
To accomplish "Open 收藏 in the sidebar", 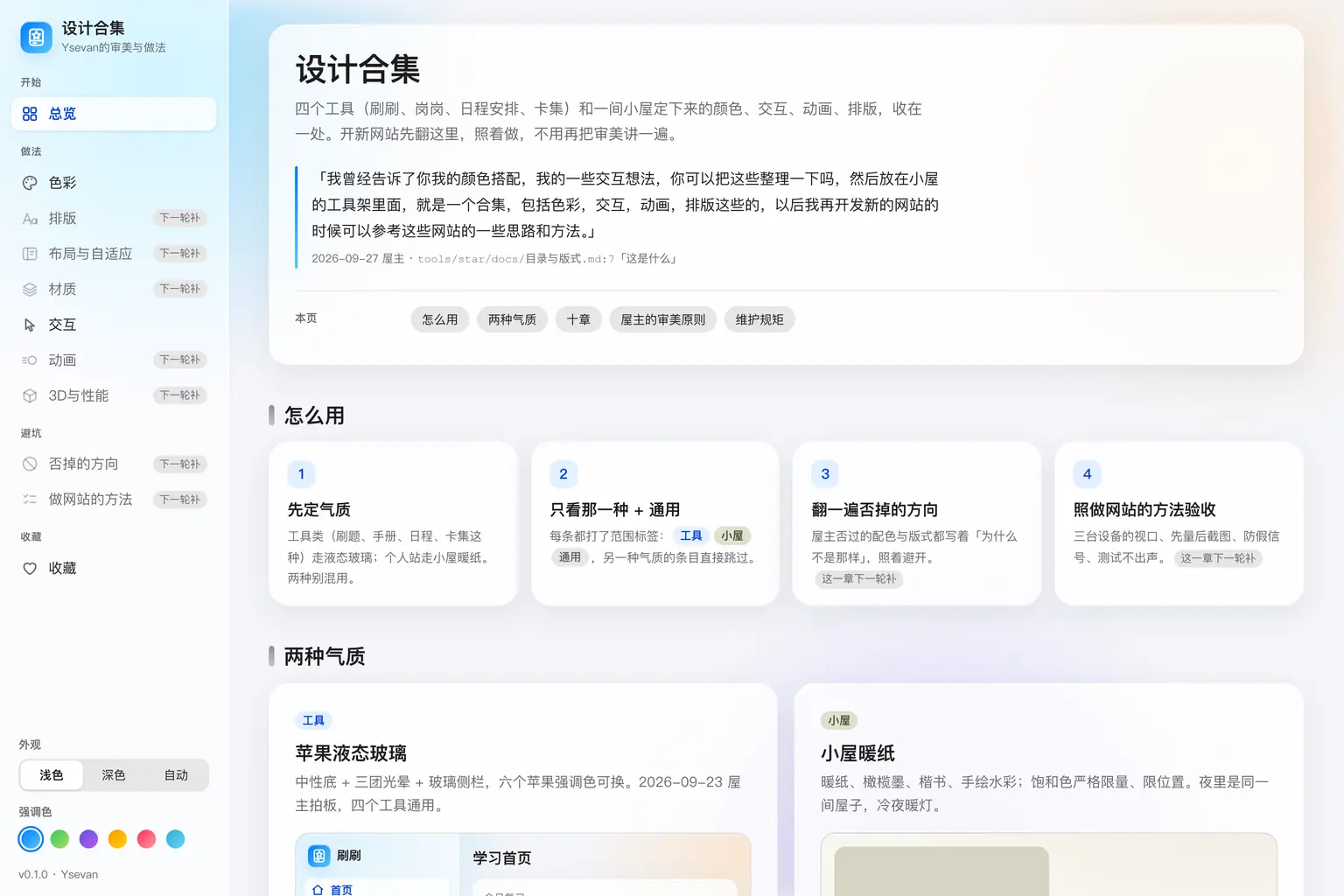I will [114, 569].
